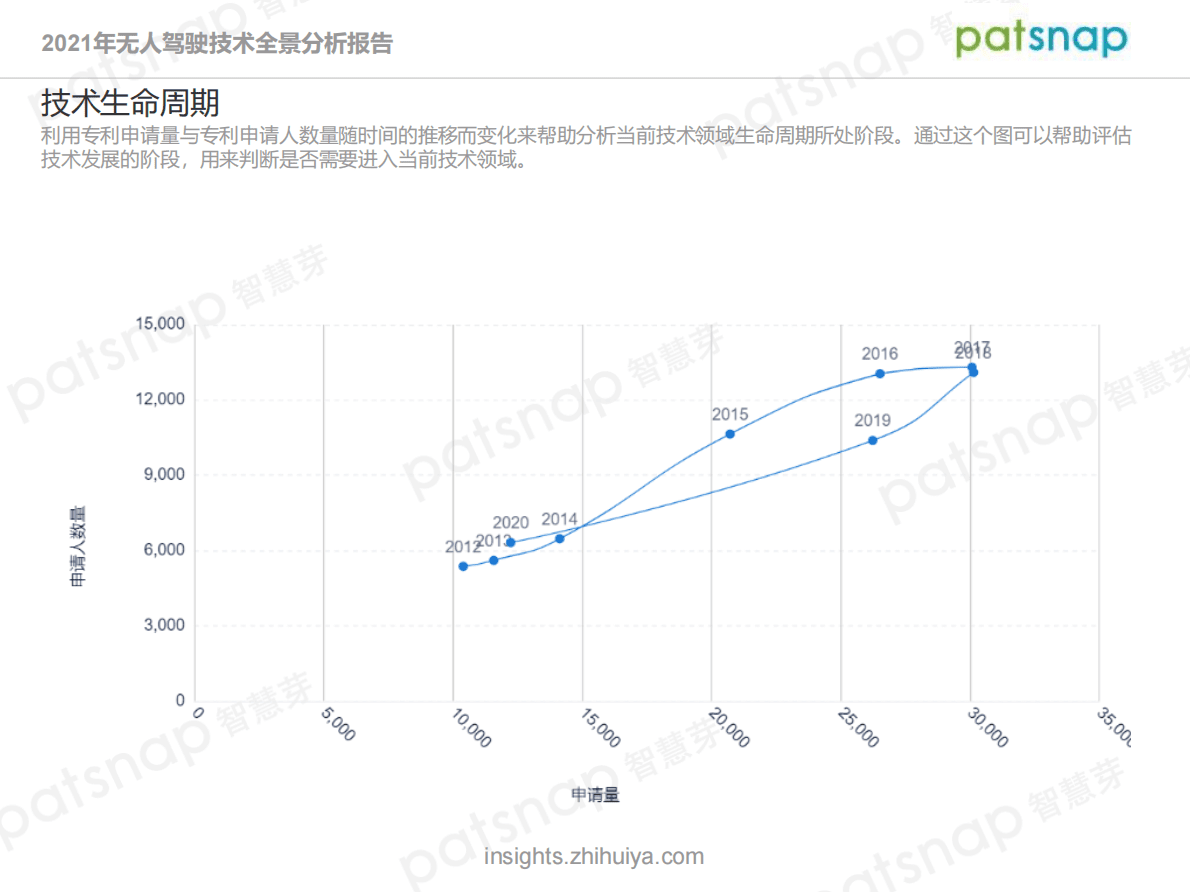1190x892 pixels.
Task: Open the insights.zhihuiya.com link
Action: (594, 857)
